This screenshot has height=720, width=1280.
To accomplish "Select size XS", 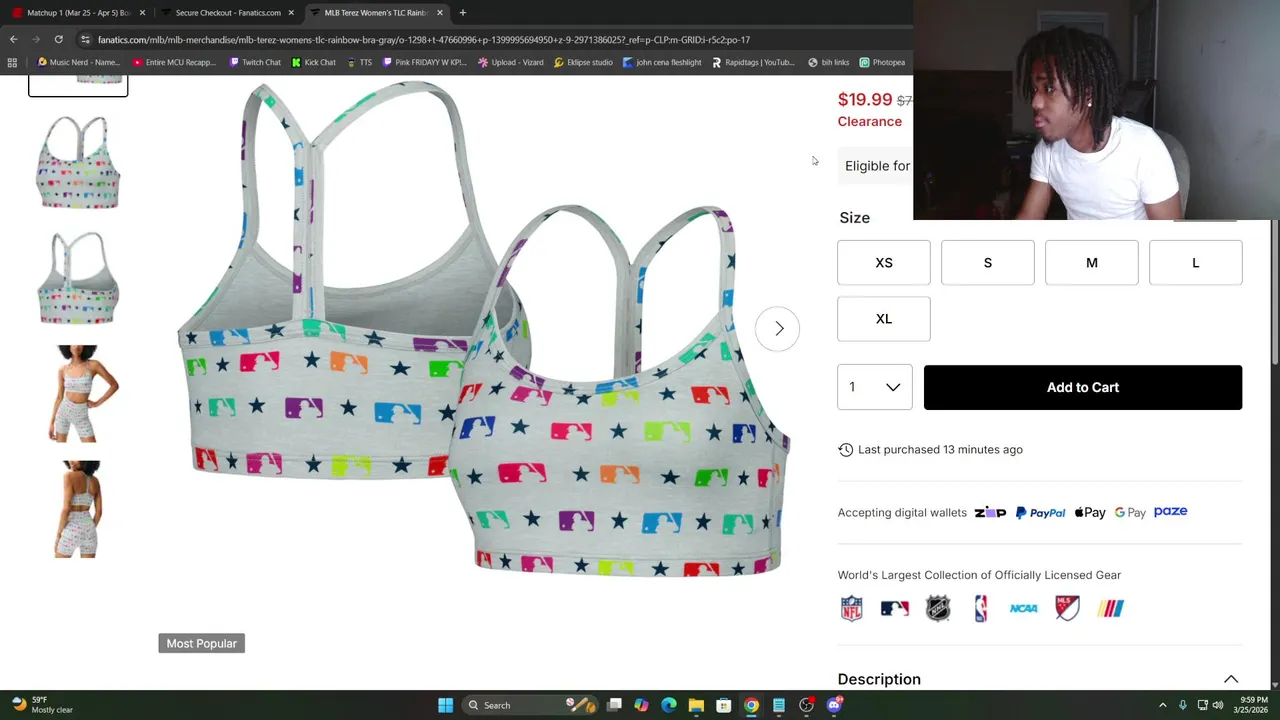I will click(x=884, y=263).
